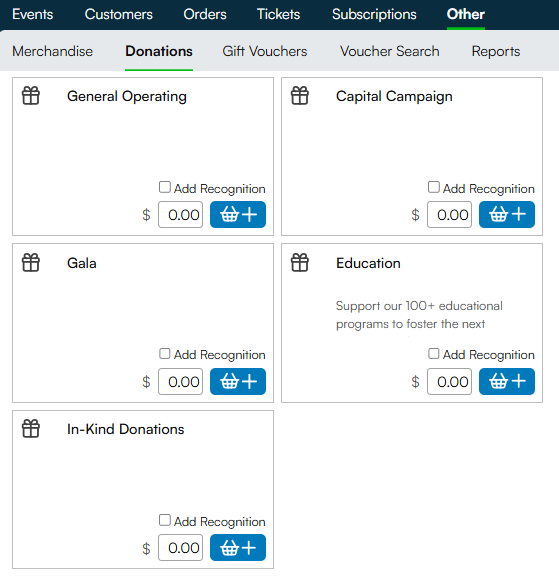Open the Gift Vouchers tab
Image resolution: width=559 pixels, height=583 pixels.
click(x=265, y=51)
